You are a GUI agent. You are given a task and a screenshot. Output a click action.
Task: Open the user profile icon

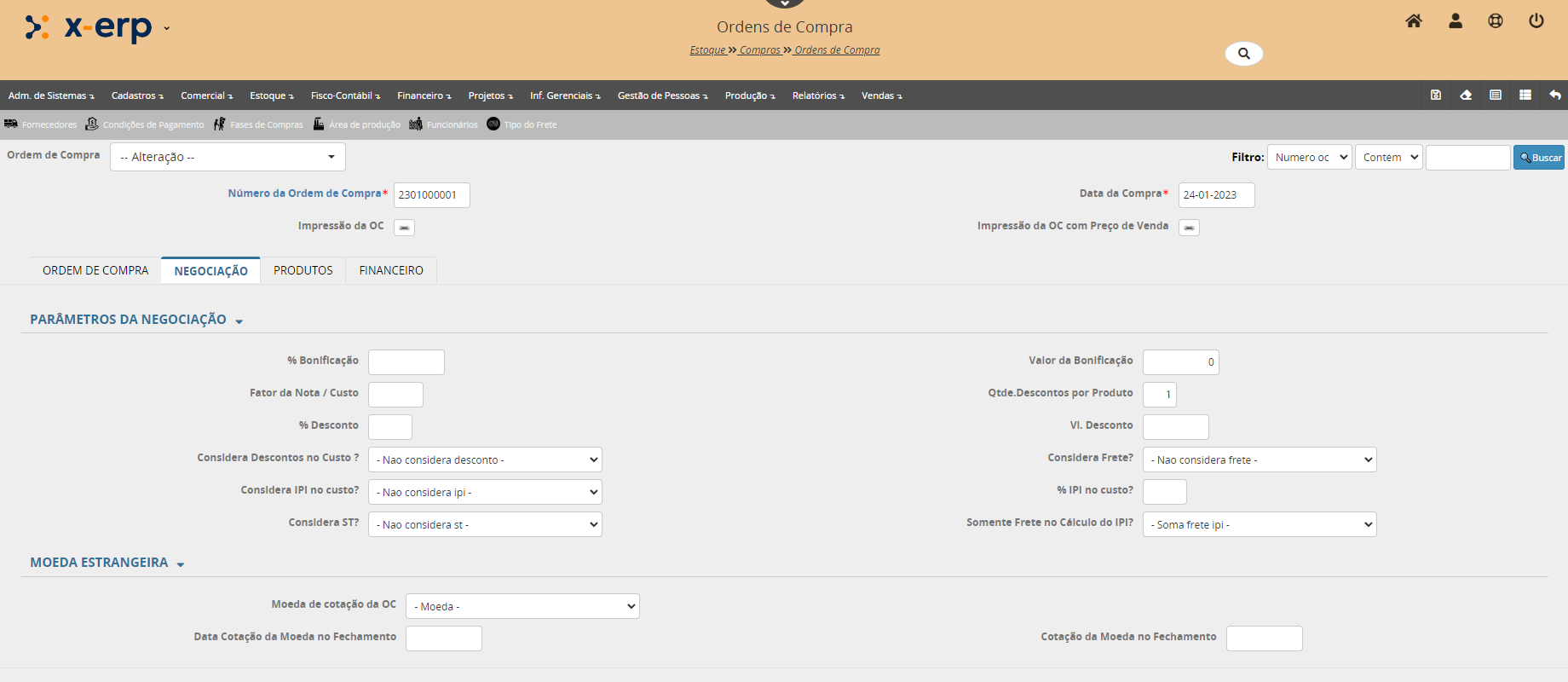point(1456,21)
